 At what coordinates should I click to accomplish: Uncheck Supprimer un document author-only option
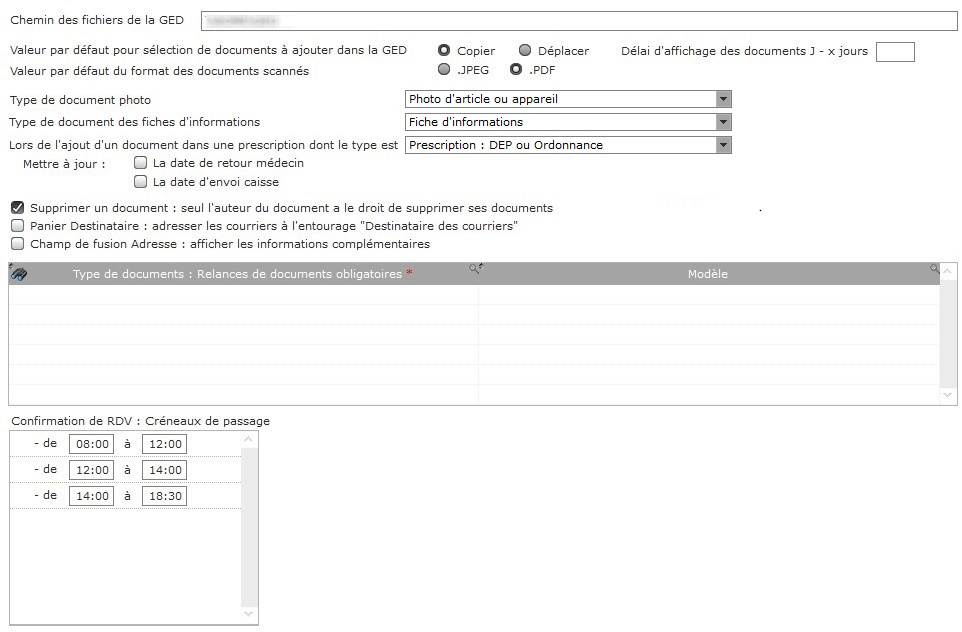click(x=18, y=207)
